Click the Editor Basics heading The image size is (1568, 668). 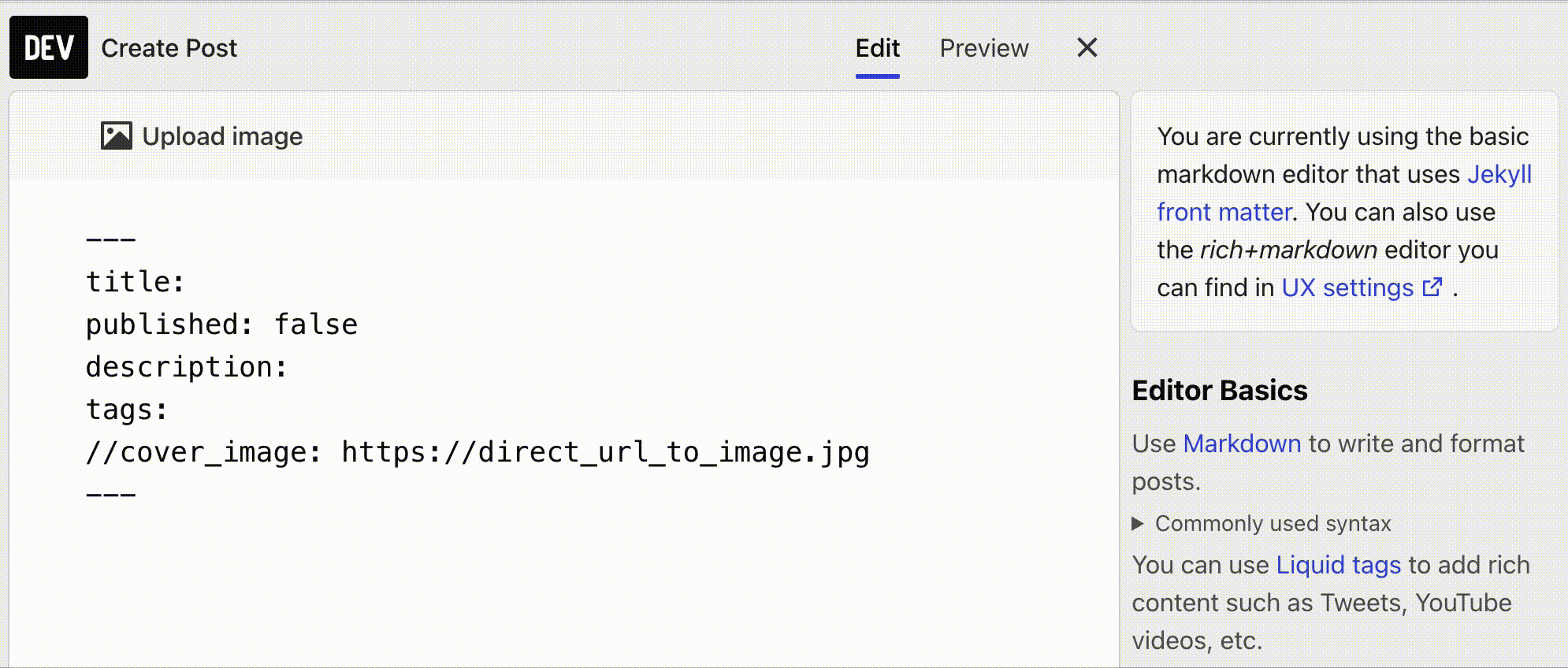pyautogui.click(x=1219, y=390)
